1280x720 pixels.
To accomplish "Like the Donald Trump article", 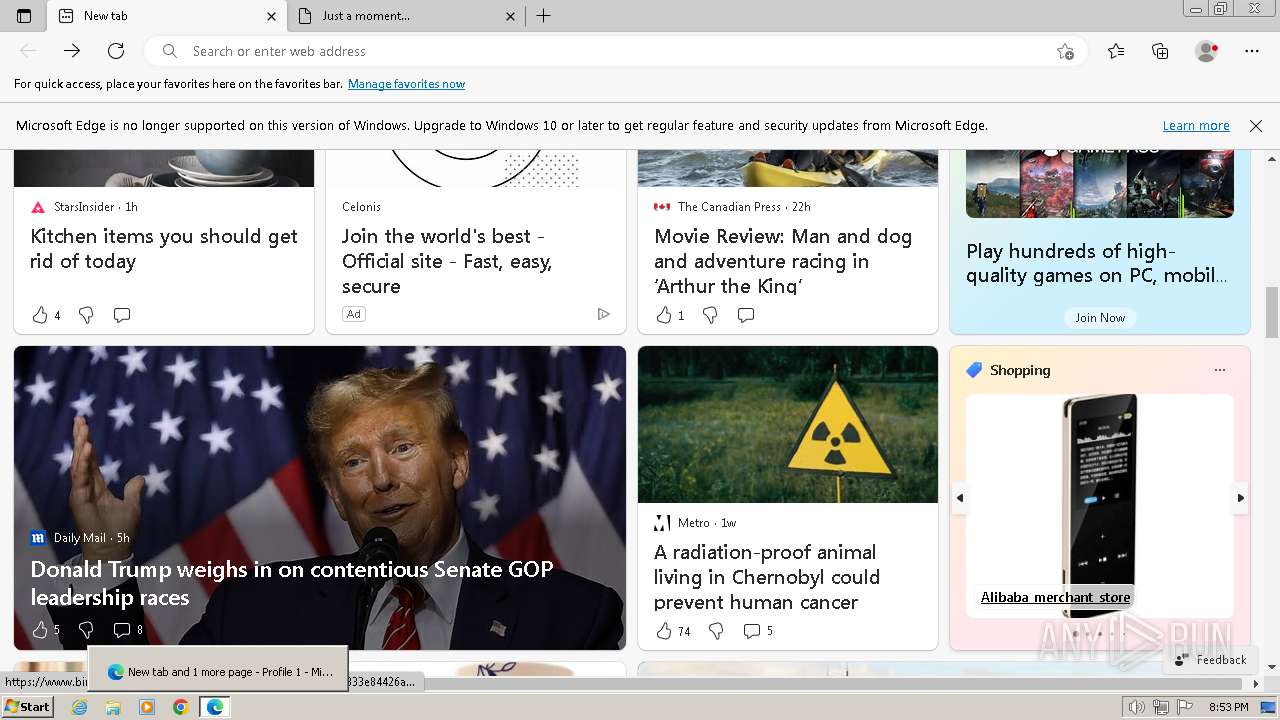I will [x=40, y=630].
